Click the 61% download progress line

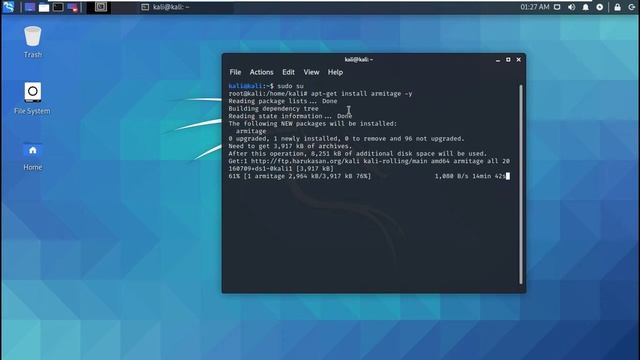300,176
